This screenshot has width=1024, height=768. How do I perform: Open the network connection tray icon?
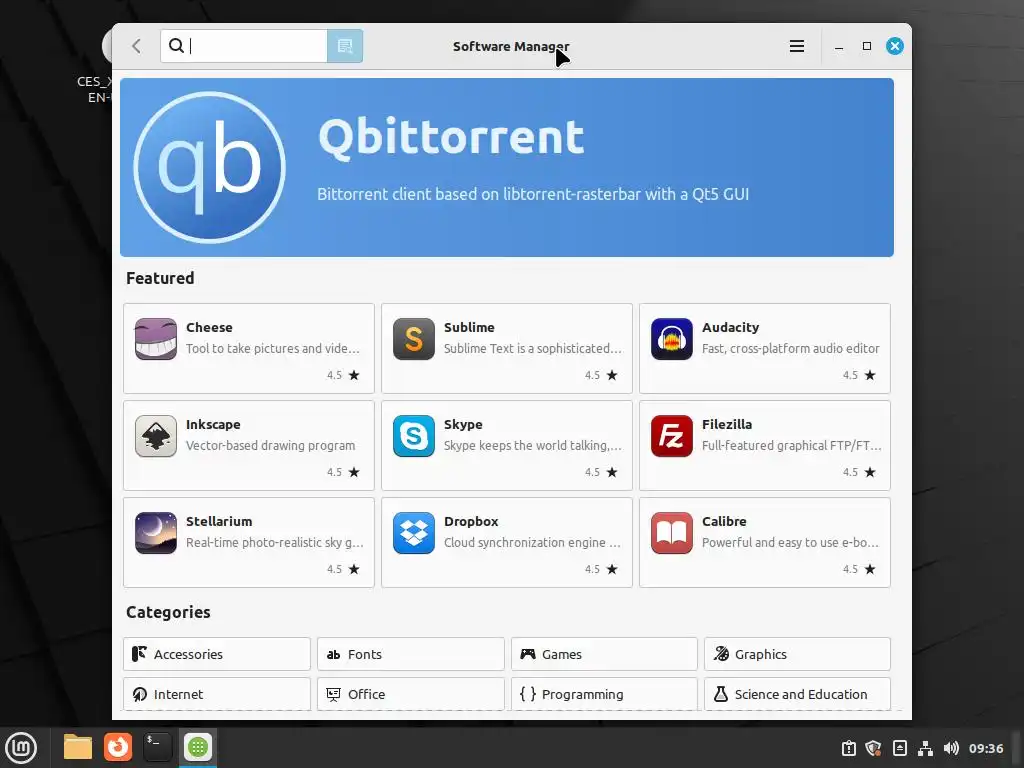pyautogui.click(x=925, y=748)
